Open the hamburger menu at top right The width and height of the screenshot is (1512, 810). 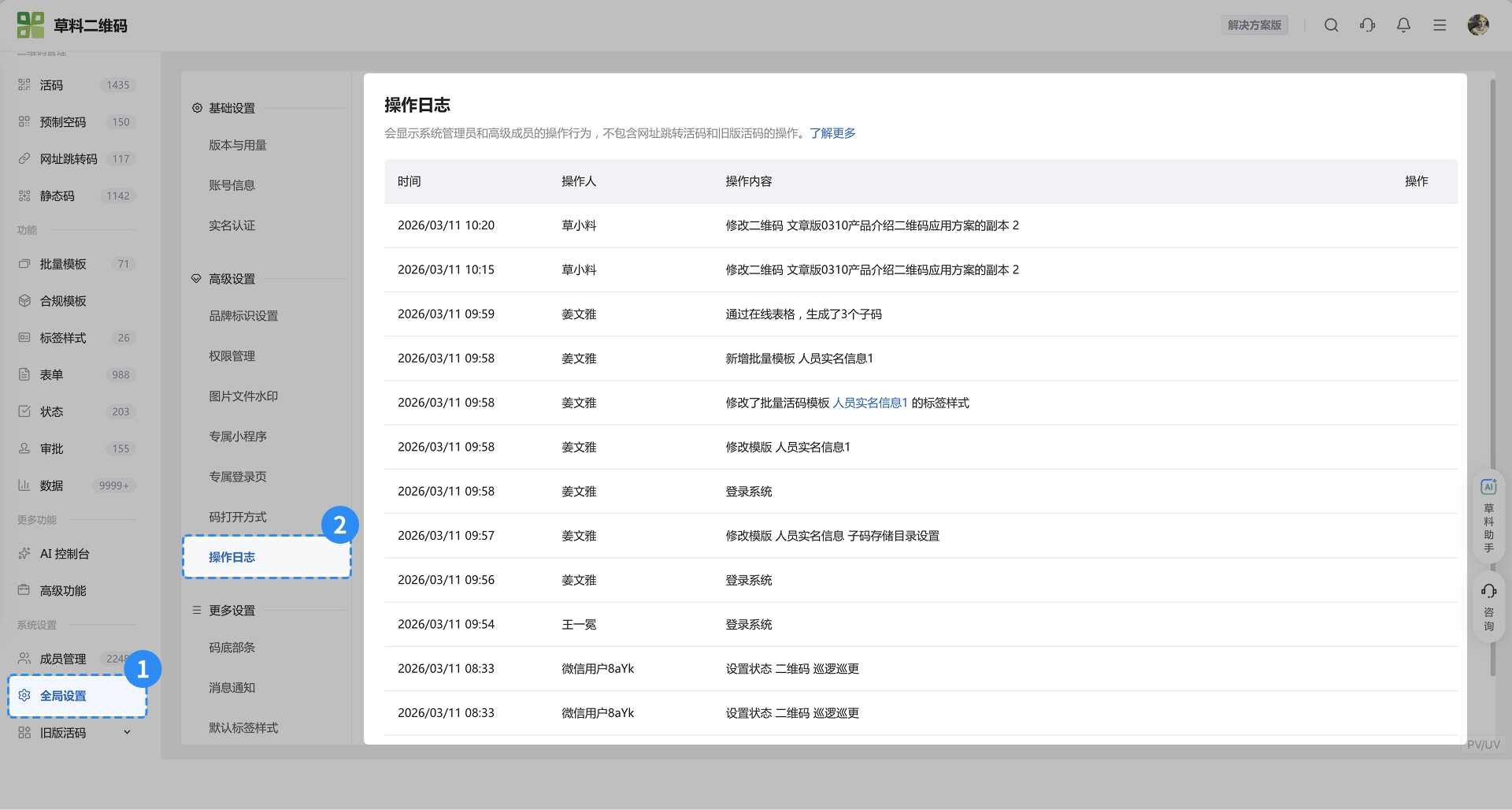1440,24
